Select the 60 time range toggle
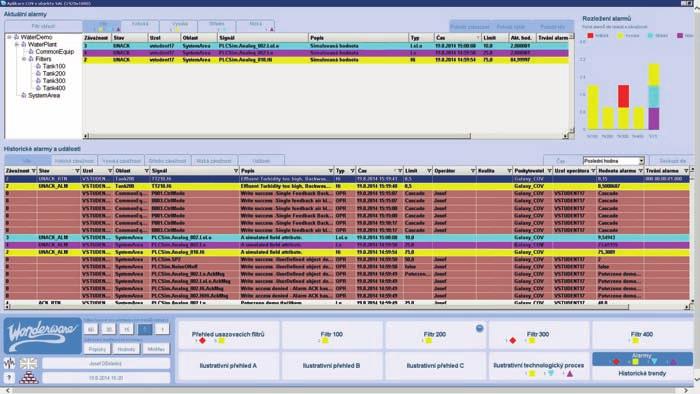Image resolution: width=700 pixels, height=394 pixels. pyautogui.click(x=91, y=330)
